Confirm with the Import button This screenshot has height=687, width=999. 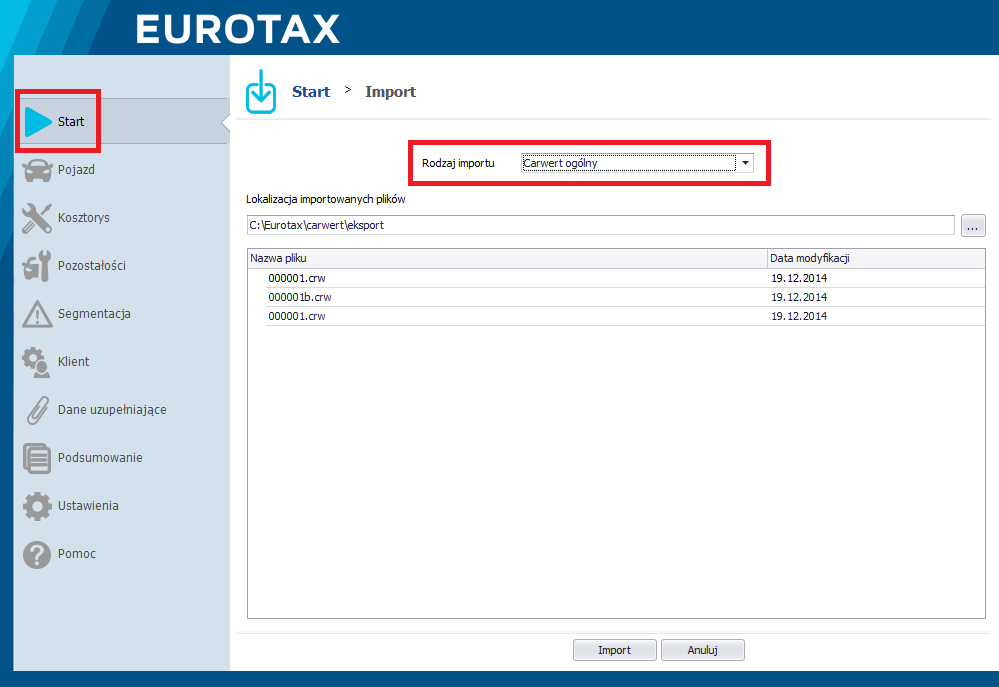(614, 650)
